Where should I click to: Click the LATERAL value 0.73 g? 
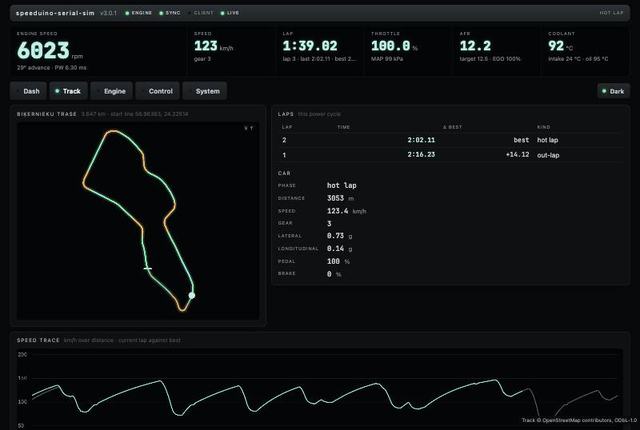click(339, 236)
